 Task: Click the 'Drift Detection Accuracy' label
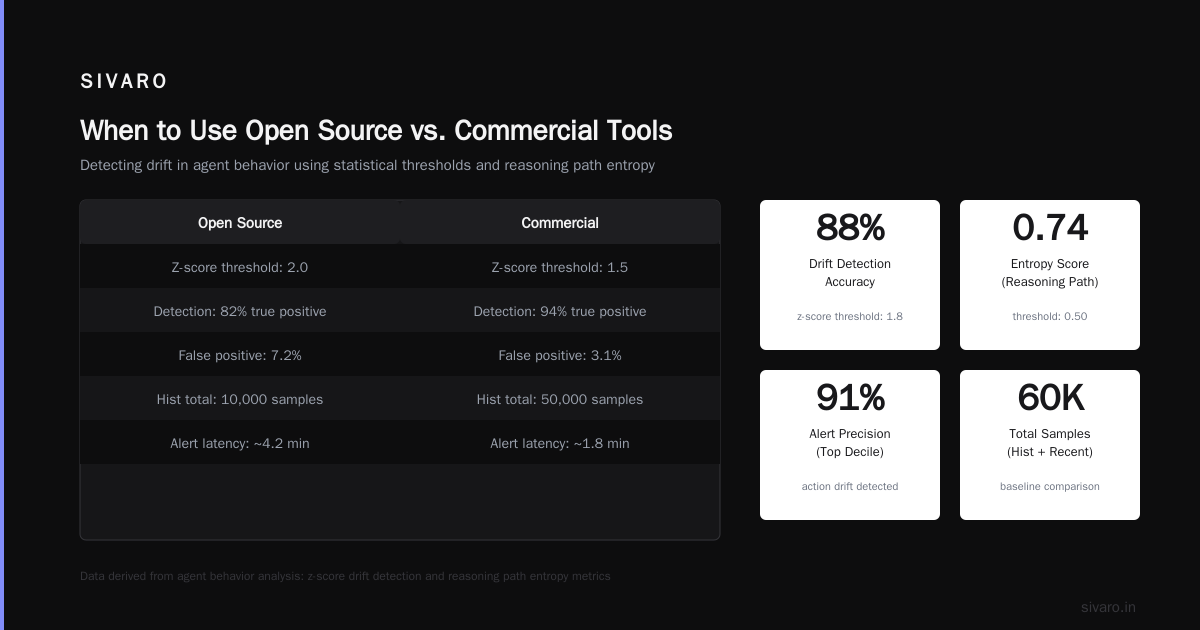(850, 273)
